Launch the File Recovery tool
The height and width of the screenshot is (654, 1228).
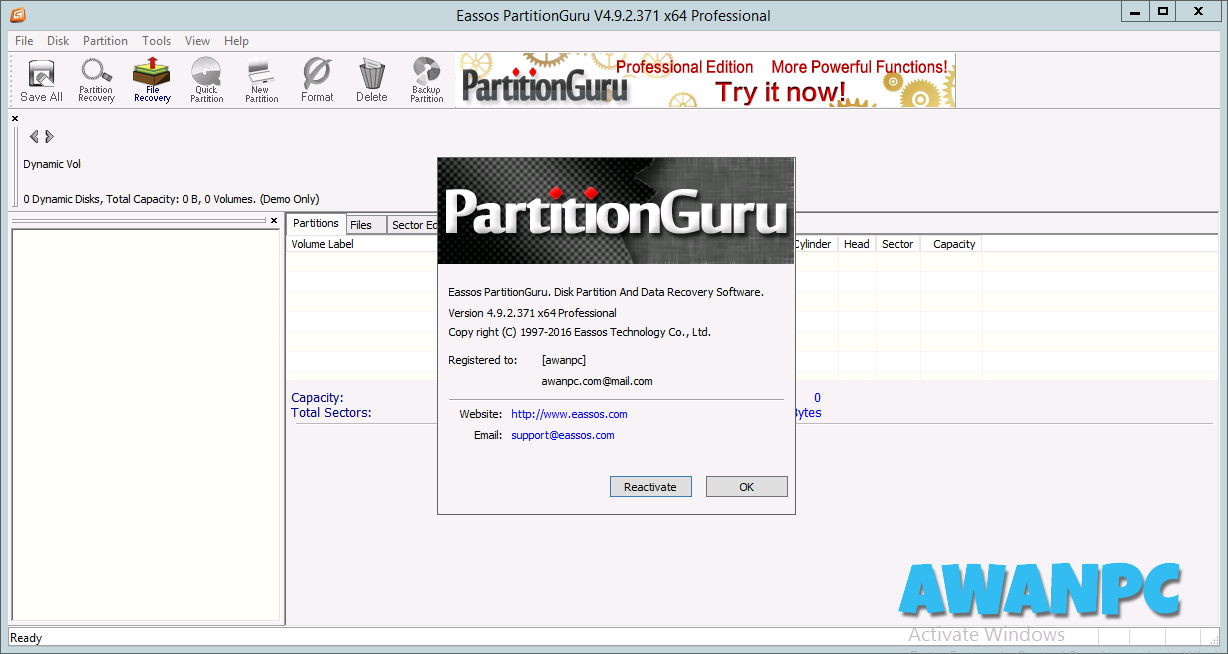click(x=152, y=80)
